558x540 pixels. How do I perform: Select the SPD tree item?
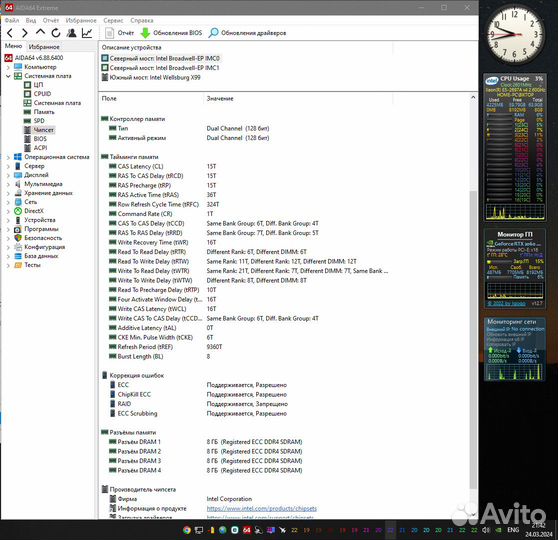point(39,121)
